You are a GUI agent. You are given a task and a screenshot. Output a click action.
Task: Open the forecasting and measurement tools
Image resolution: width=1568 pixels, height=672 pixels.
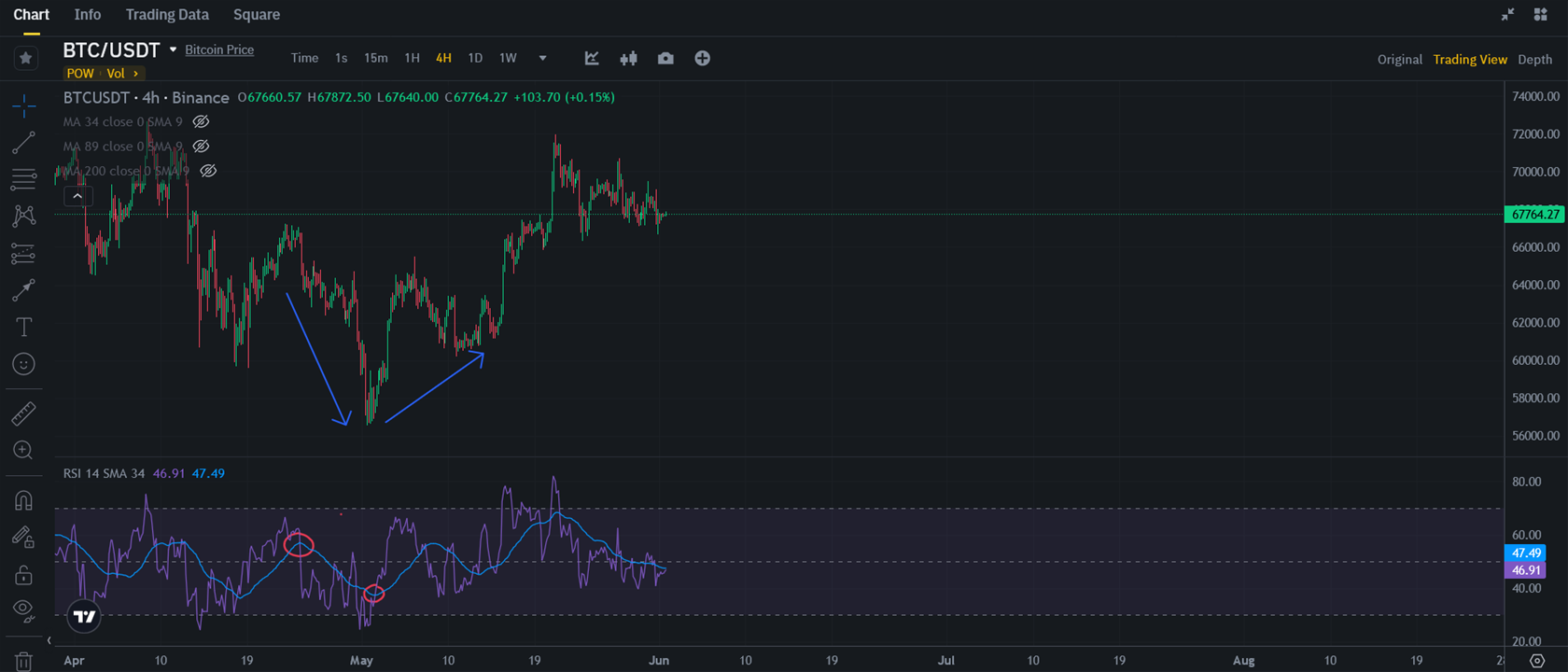click(x=24, y=253)
